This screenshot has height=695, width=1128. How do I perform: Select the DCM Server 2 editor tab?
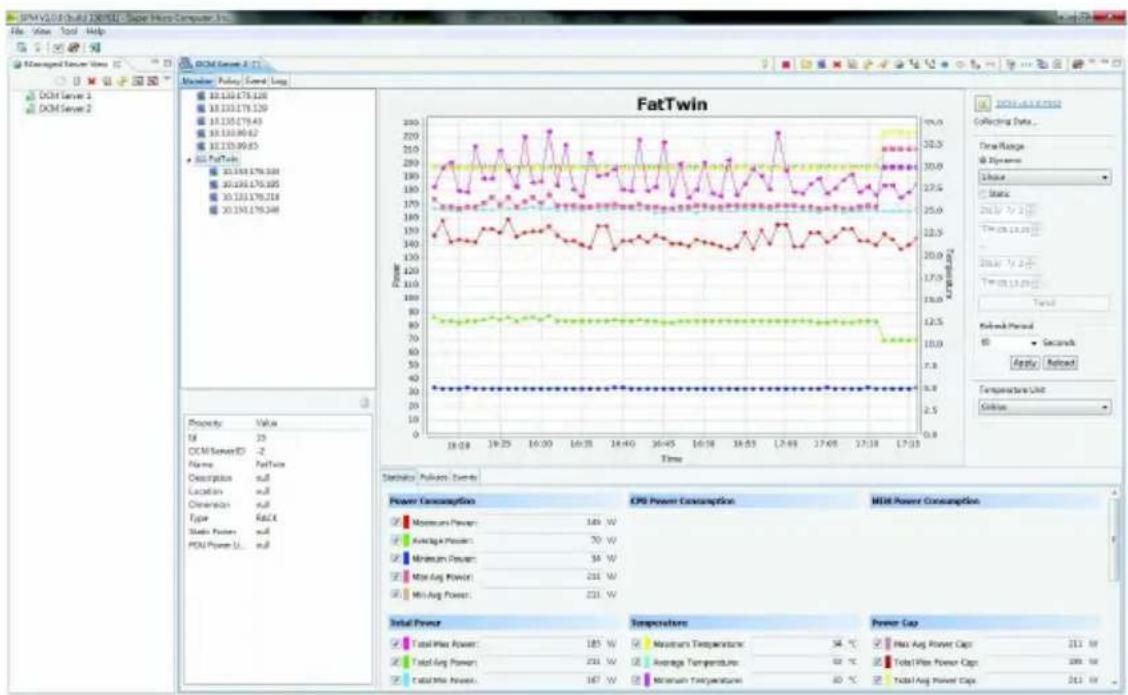[221, 64]
